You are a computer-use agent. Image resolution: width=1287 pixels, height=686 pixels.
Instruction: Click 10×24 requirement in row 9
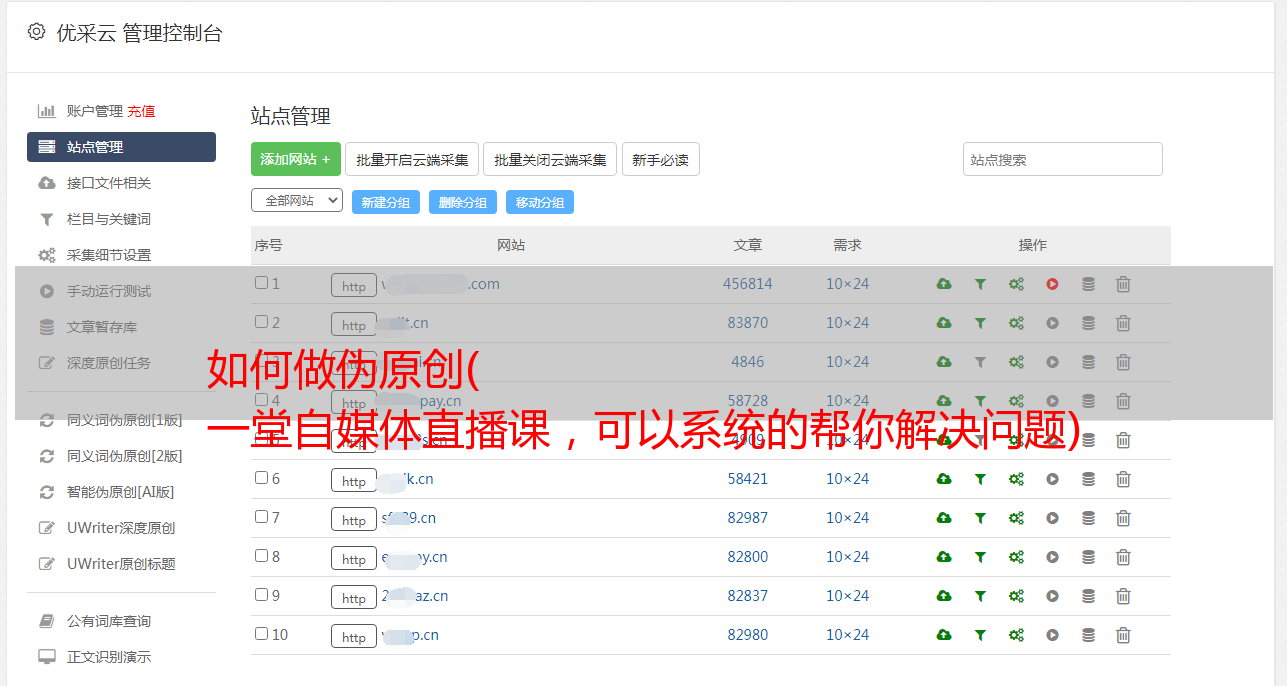tap(847, 596)
